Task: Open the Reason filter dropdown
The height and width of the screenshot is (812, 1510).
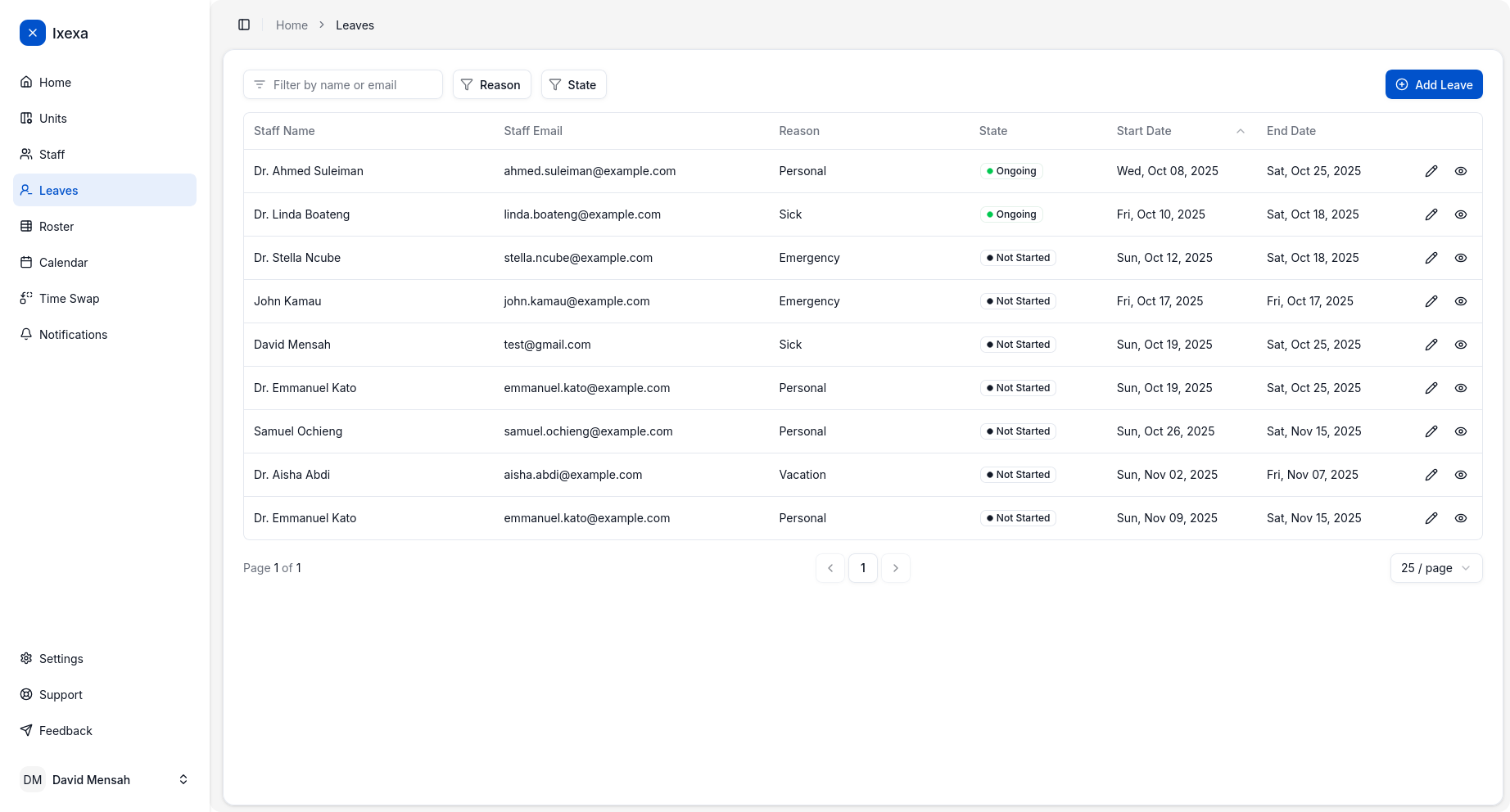Action: (x=491, y=85)
